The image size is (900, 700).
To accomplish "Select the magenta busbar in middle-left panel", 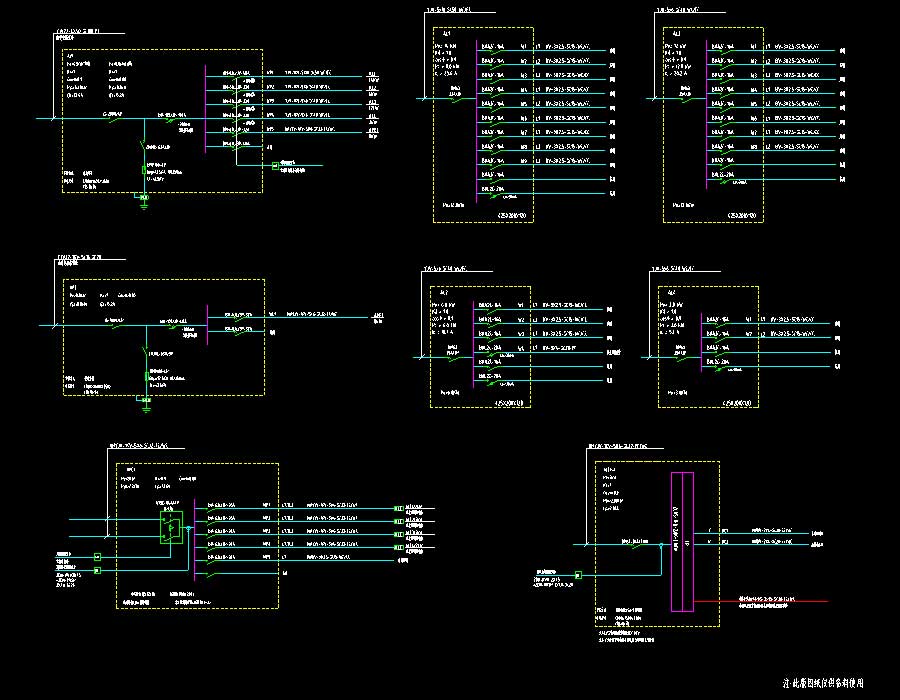I will point(206,320).
